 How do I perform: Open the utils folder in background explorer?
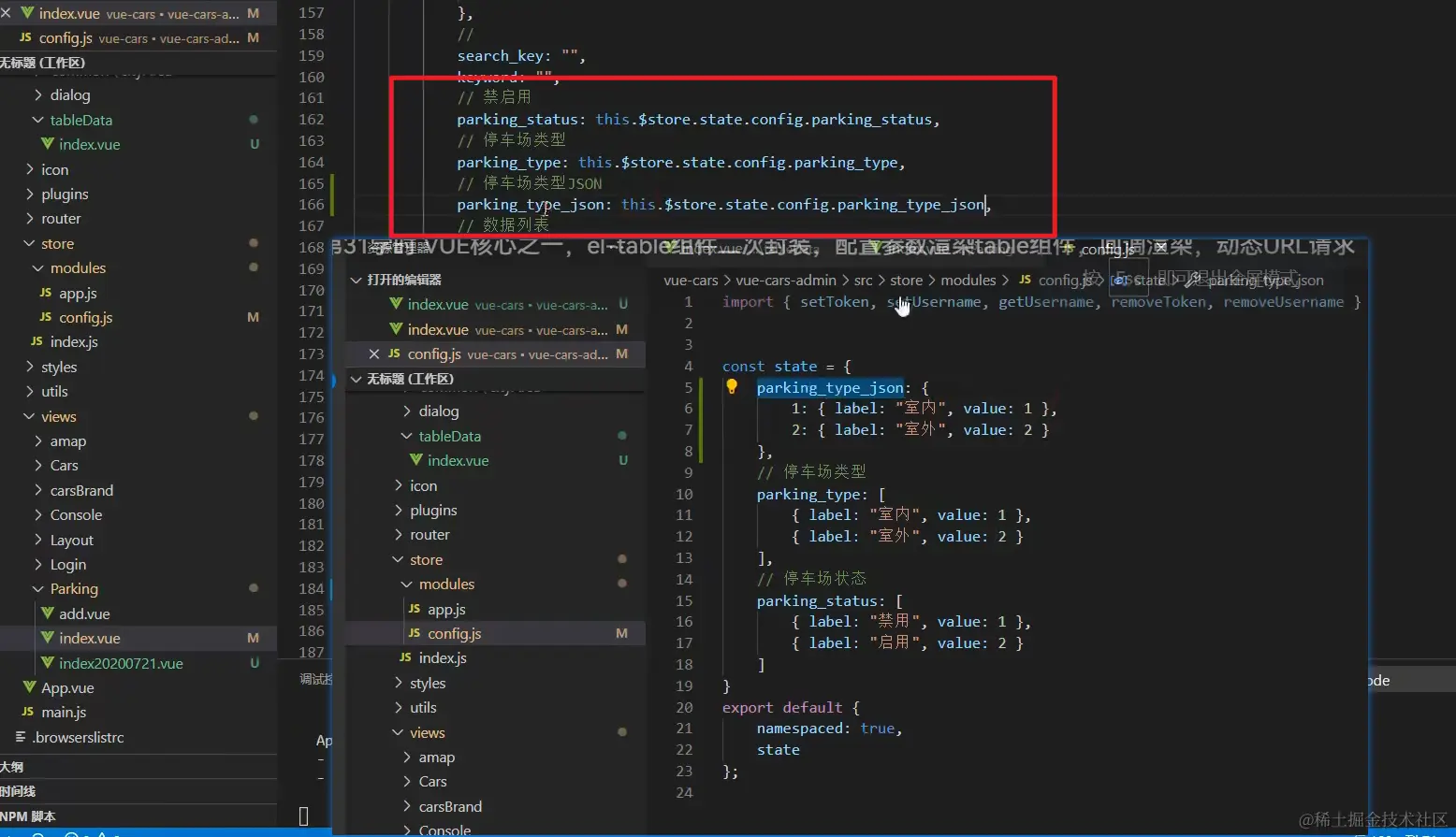click(x=54, y=391)
